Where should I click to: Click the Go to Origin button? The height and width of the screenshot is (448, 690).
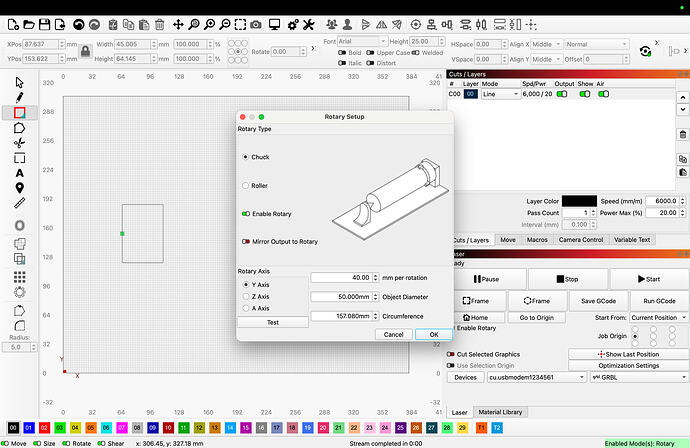536,317
